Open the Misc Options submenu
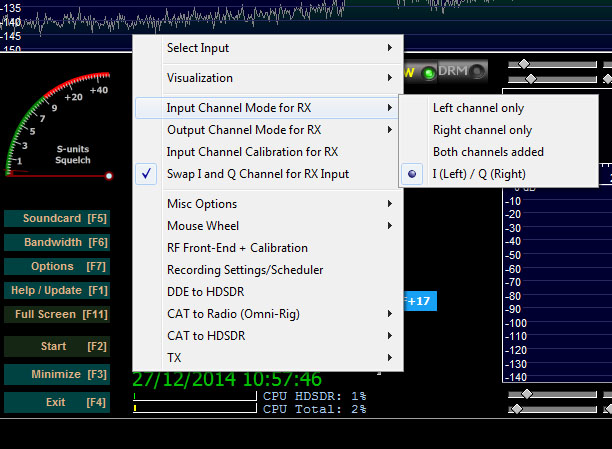This screenshot has width=612, height=449. pyautogui.click(x=268, y=204)
